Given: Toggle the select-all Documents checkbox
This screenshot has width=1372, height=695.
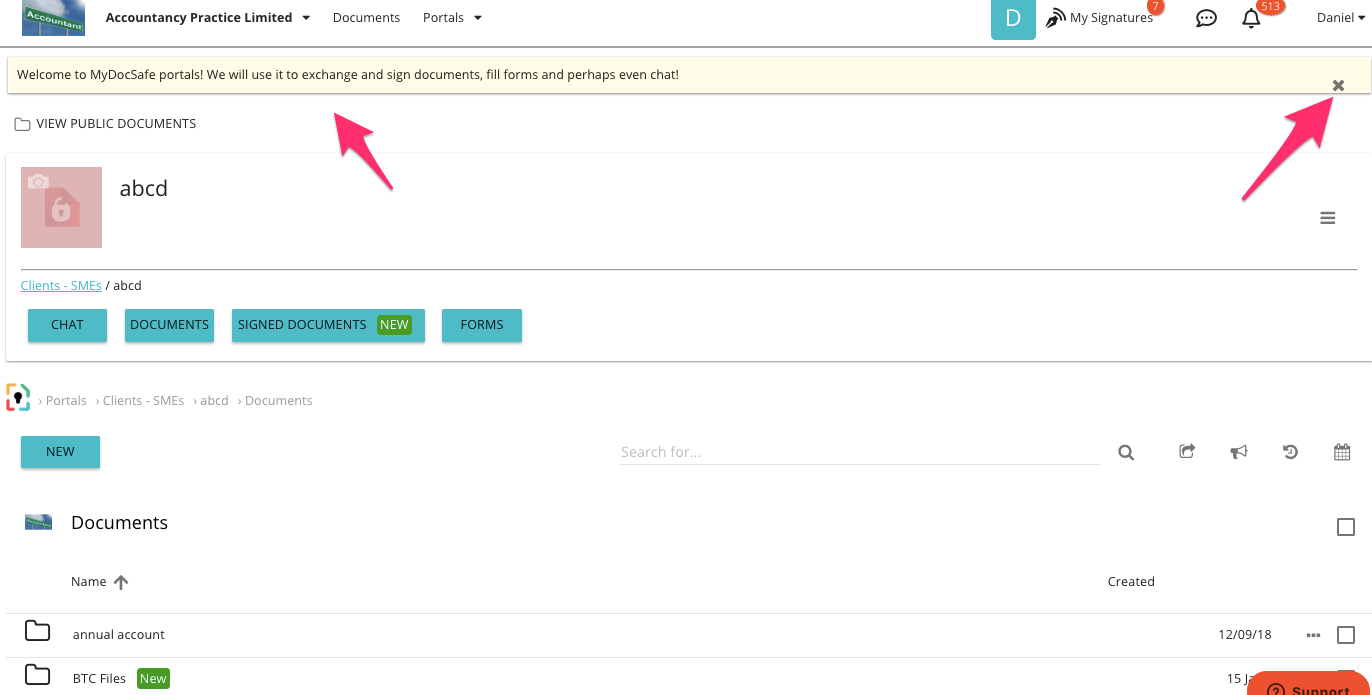Looking at the screenshot, I should coord(1346,527).
